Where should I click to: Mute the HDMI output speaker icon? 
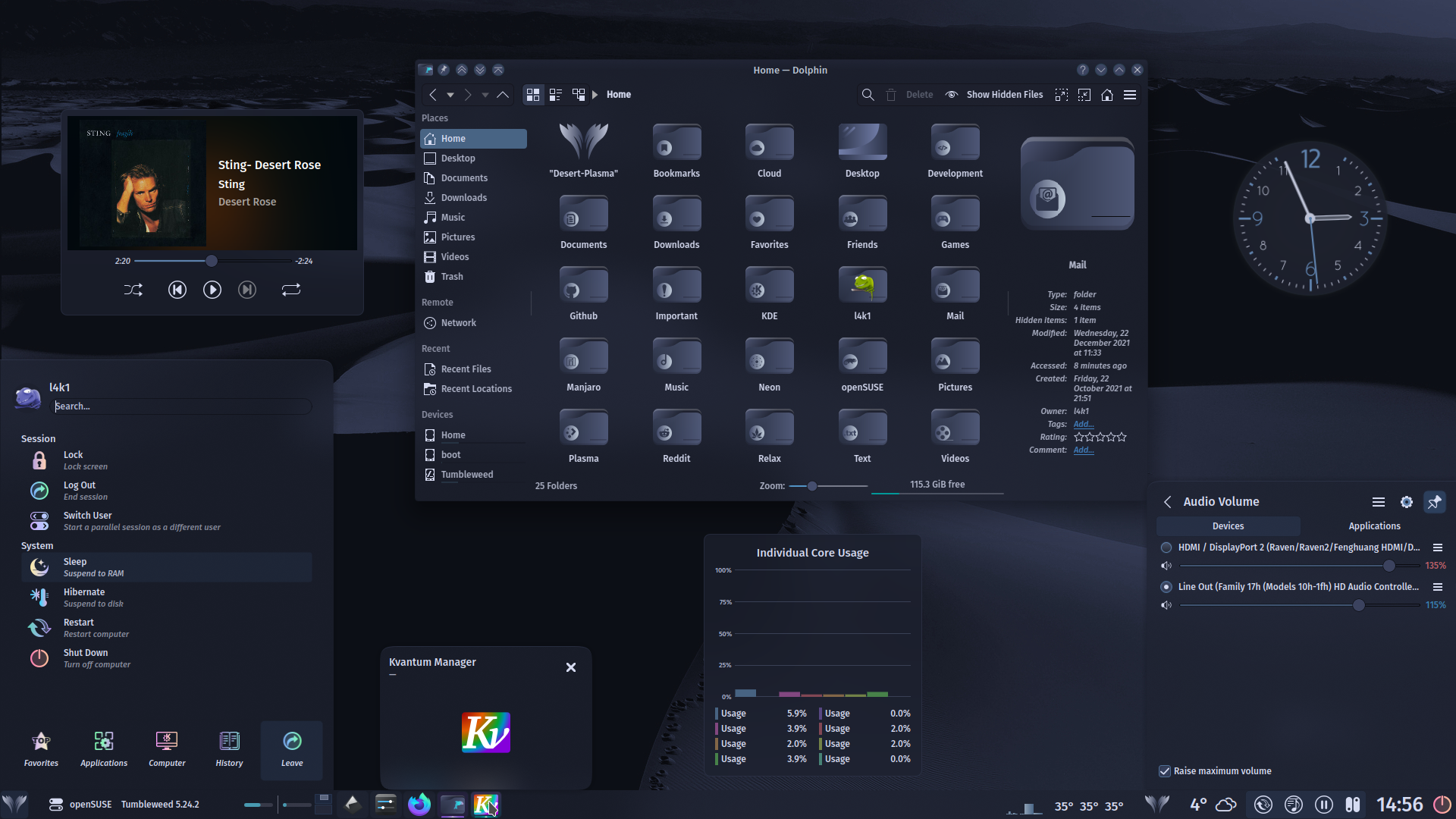click(1166, 566)
